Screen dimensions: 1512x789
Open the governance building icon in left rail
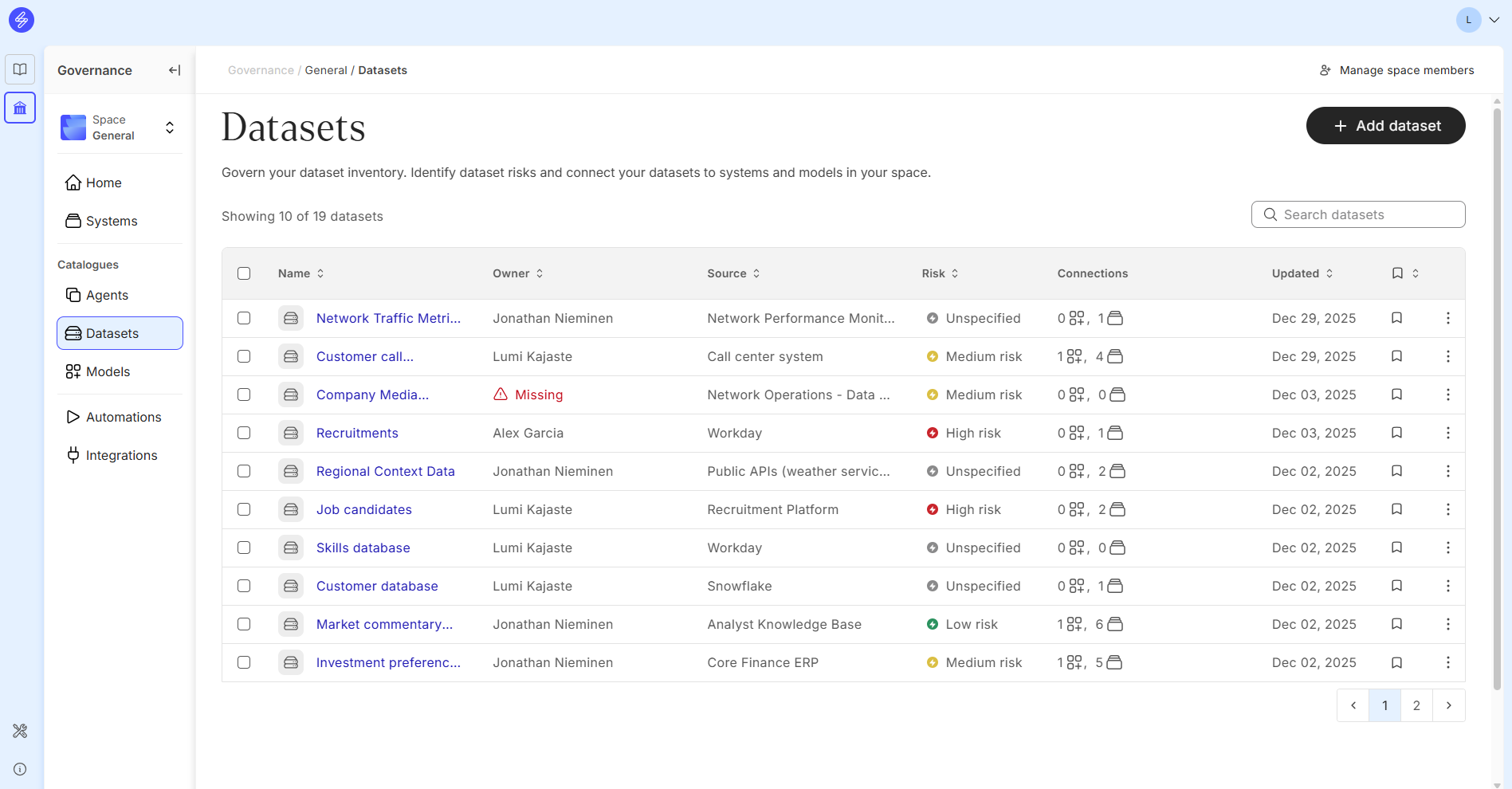coord(20,108)
